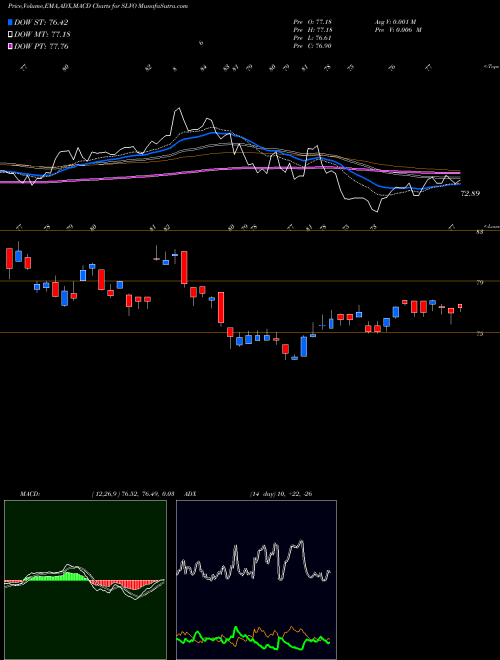Select the 'DOW MT: 77.18' legend text

tap(42, 35)
